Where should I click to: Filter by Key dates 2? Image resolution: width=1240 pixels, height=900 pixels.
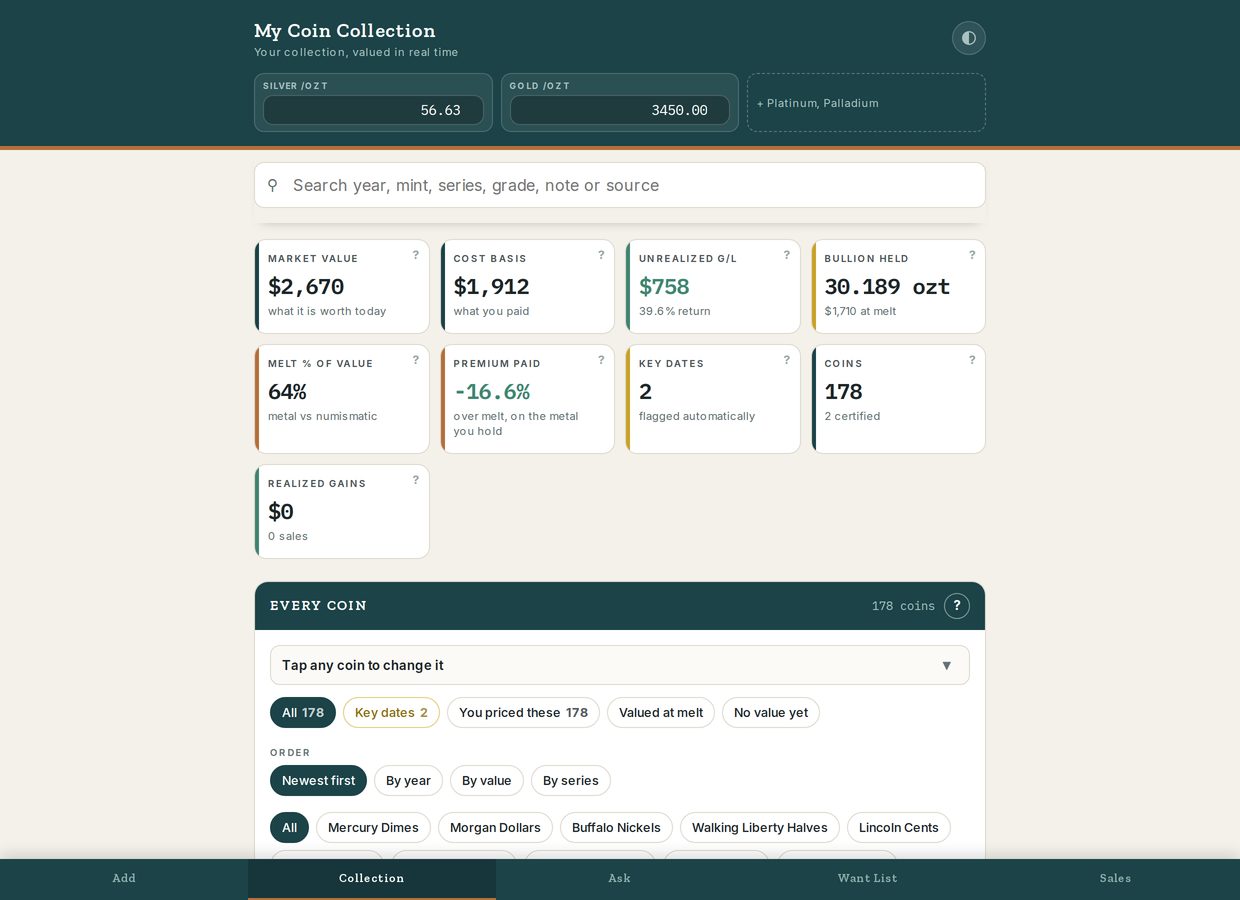click(391, 713)
